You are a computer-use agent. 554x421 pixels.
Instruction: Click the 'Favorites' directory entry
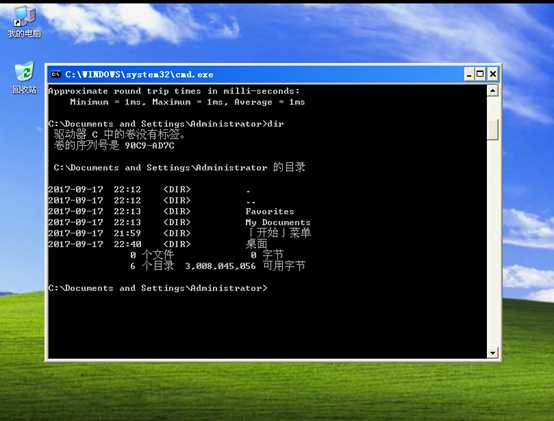270,211
